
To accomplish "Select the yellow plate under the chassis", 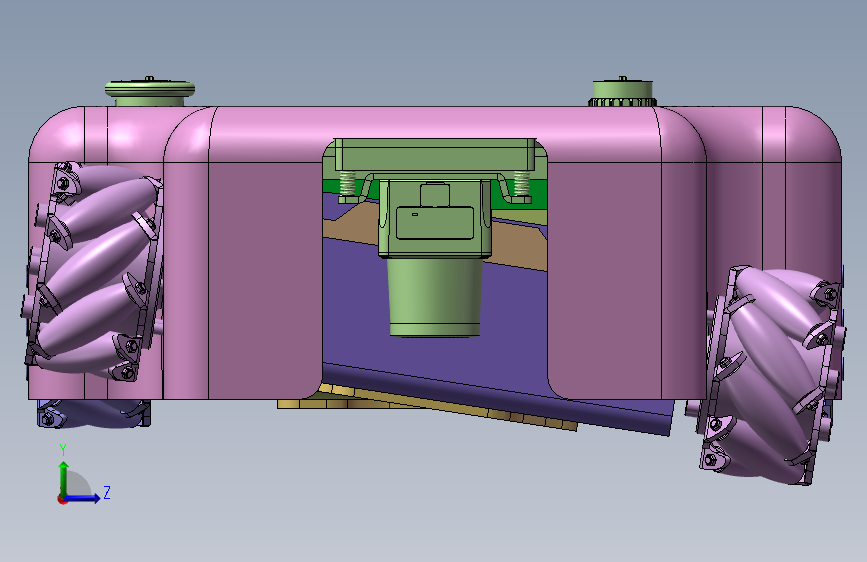I will point(426,408).
